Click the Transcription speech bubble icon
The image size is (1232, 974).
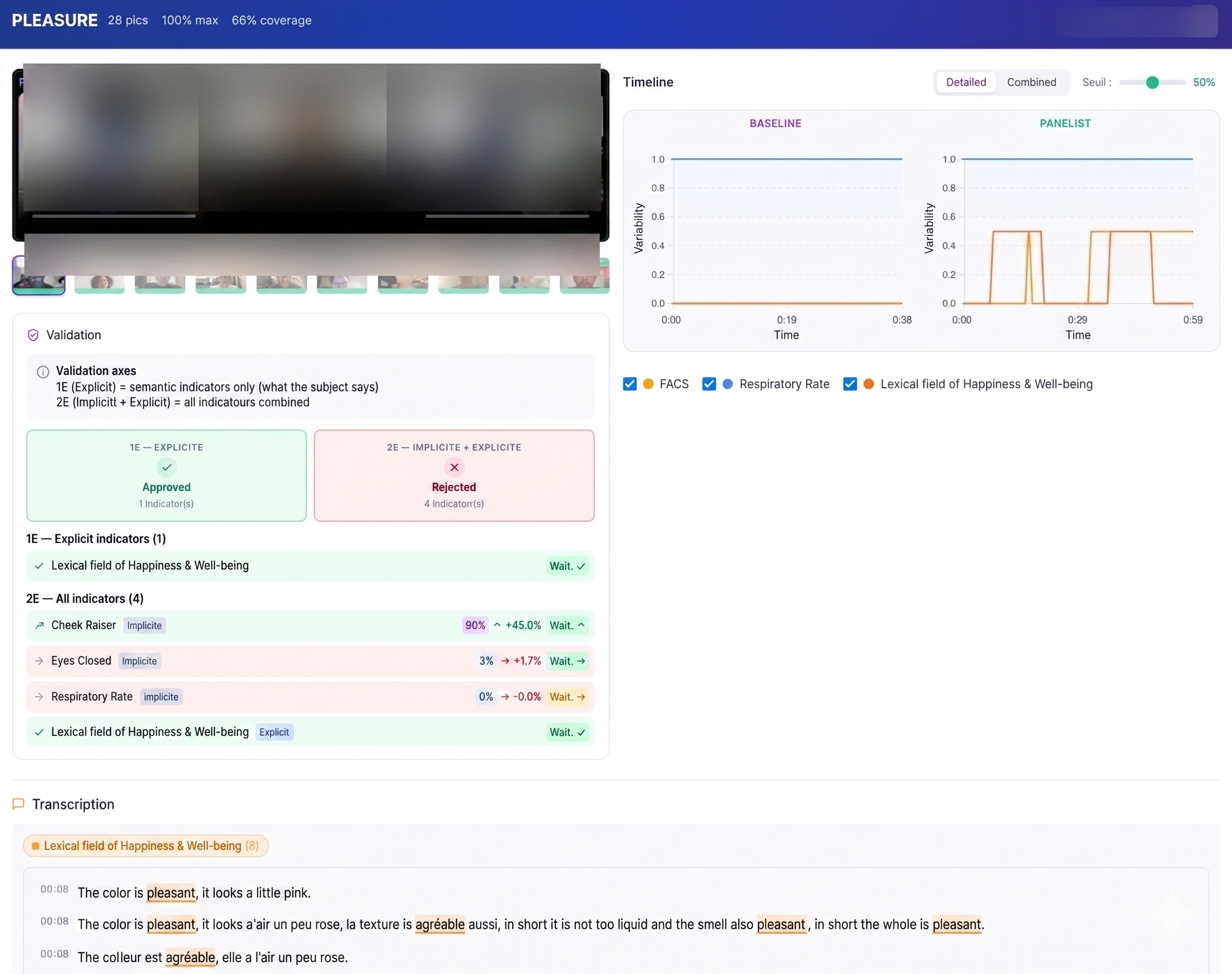18,804
